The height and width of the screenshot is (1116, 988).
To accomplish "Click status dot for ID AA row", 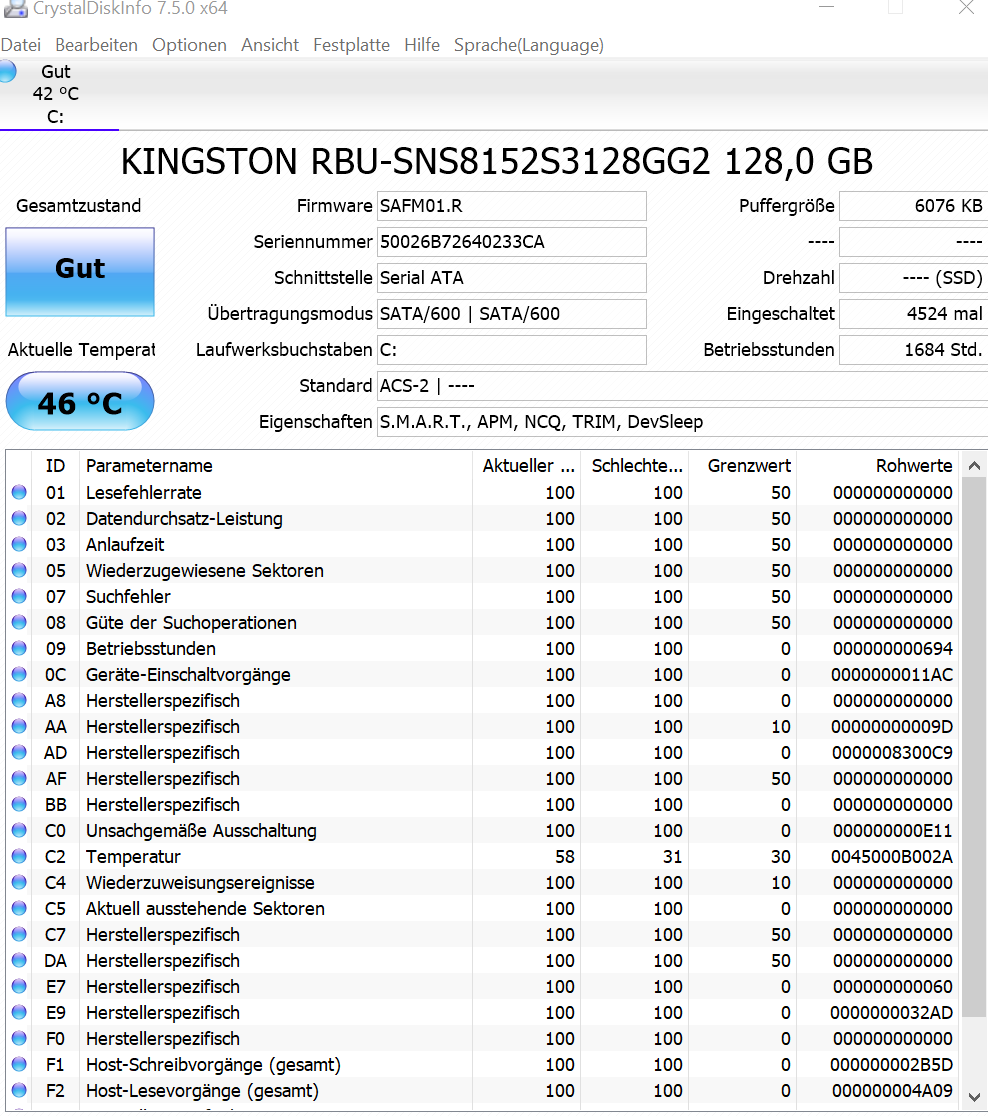I will pos(19,726).
